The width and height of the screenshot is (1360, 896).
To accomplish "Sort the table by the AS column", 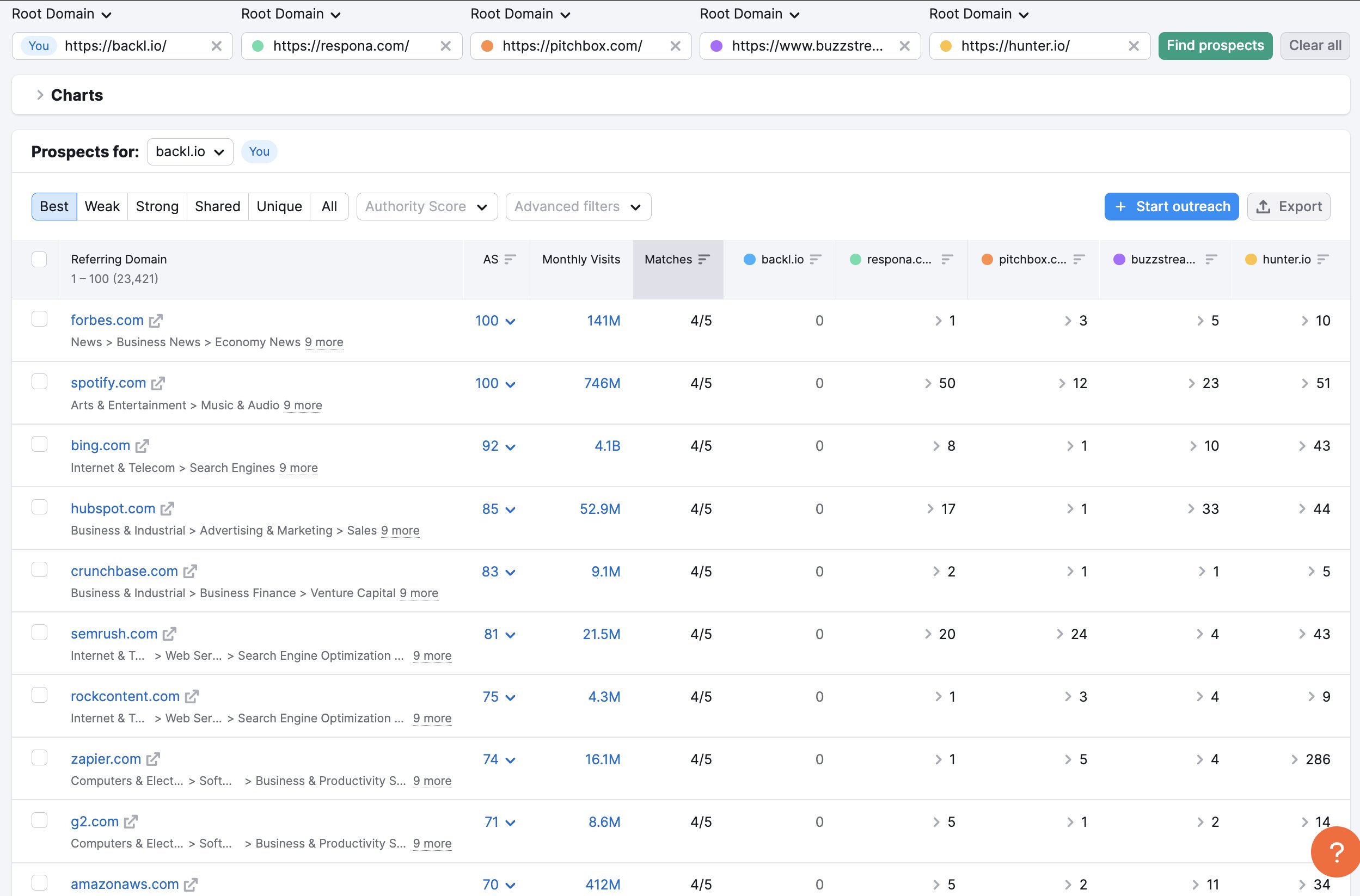I will coord(510,259).
